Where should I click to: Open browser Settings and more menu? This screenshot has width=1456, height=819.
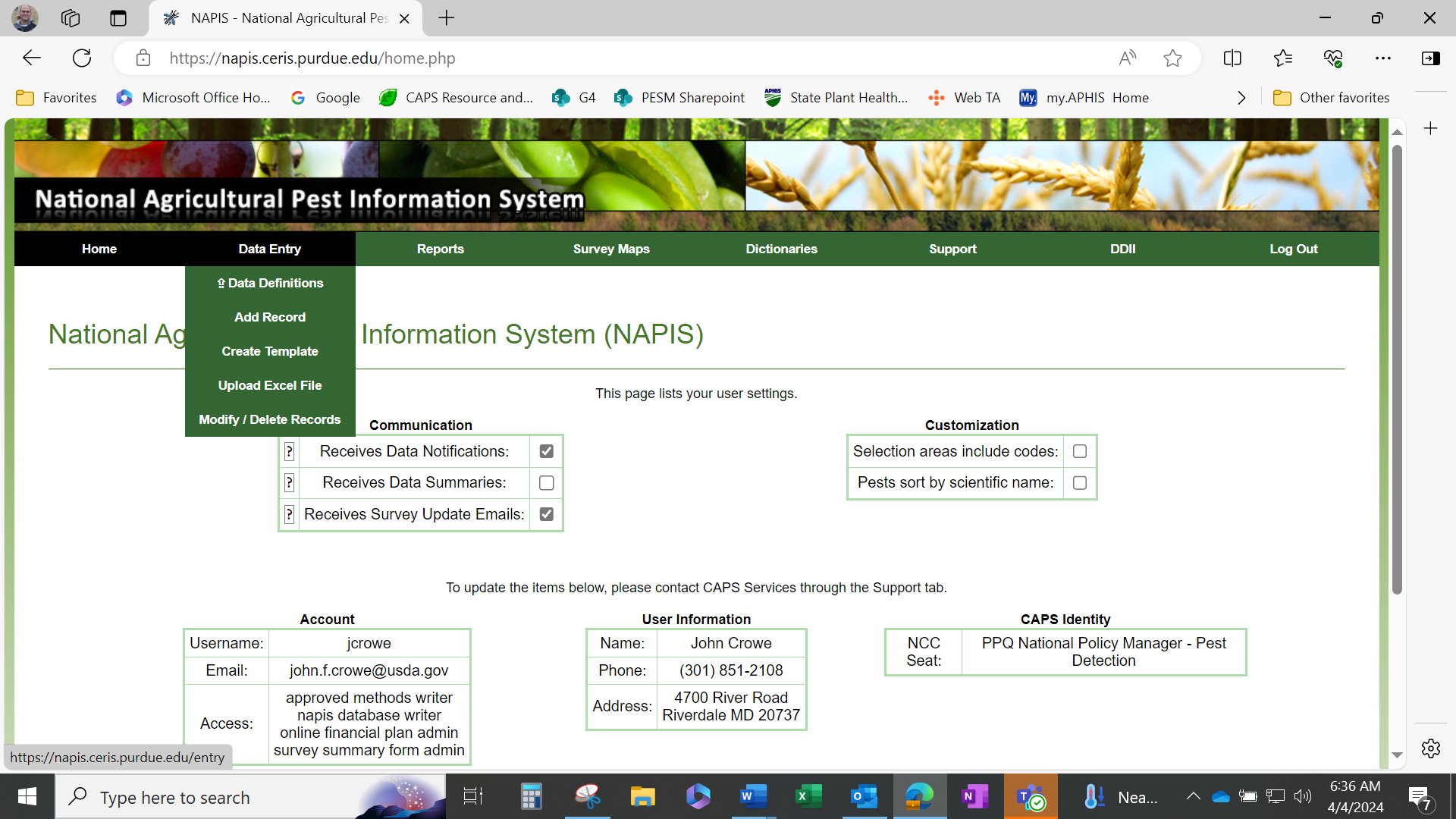1383,58
